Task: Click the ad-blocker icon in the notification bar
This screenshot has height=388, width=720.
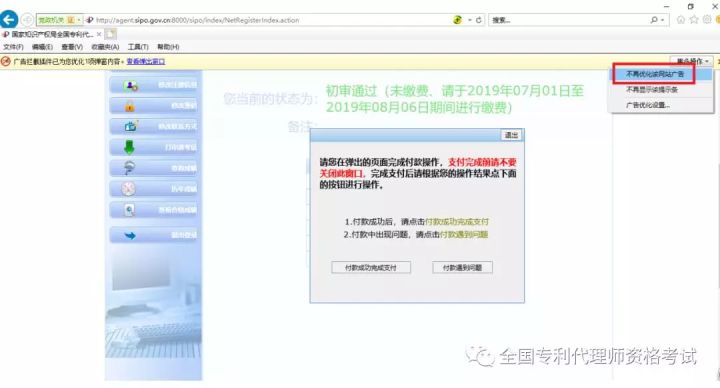Action: [x=6, y=62]
